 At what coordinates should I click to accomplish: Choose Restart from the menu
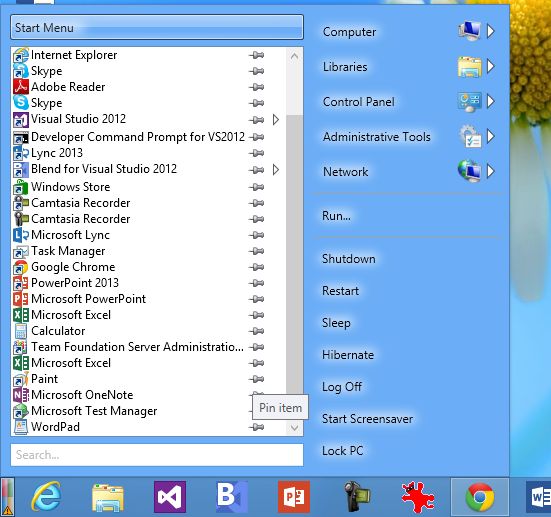point(340,291)
